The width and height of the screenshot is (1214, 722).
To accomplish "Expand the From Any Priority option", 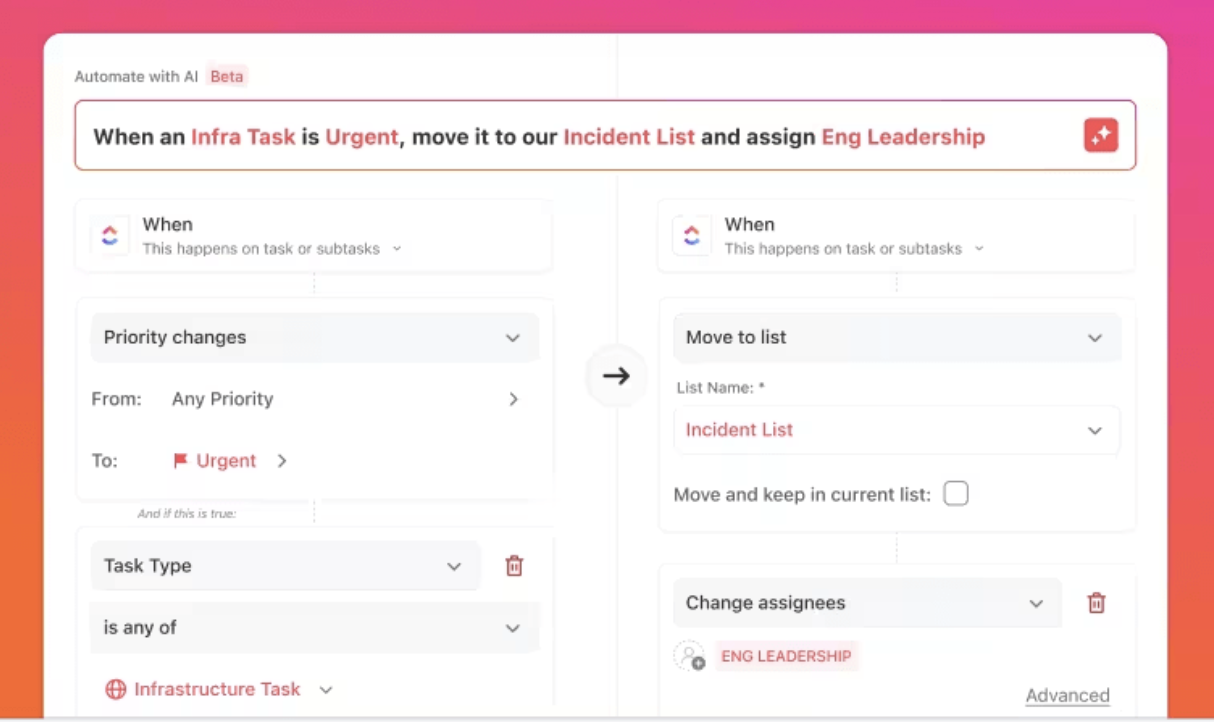I will coord(513,399).
